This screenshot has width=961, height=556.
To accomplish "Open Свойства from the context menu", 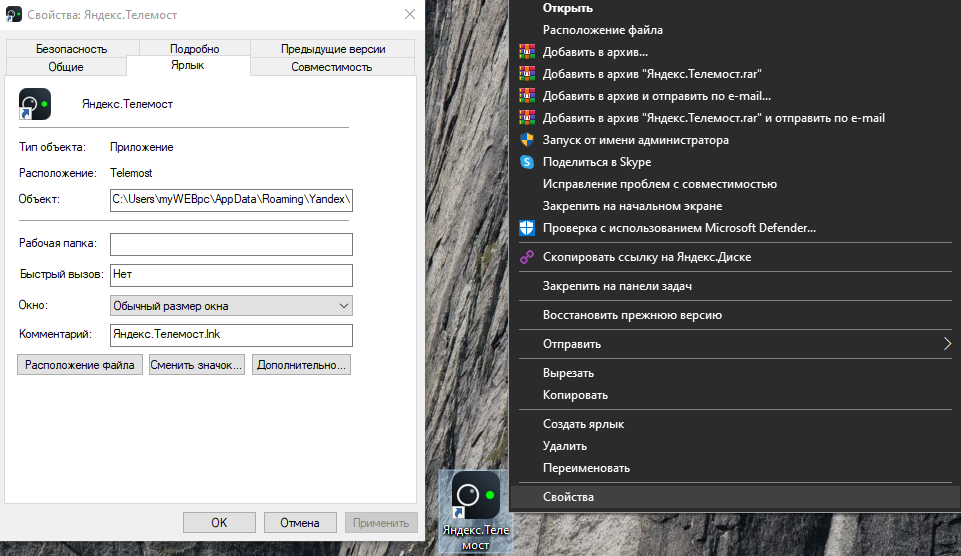I will (x=734, y=497).
